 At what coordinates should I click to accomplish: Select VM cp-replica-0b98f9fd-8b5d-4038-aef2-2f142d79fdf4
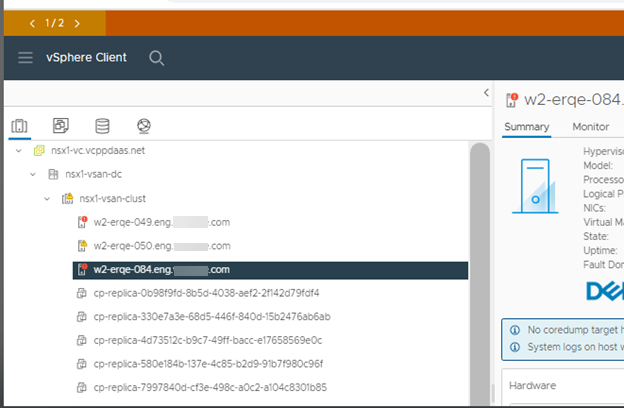(x=206, y=293)
